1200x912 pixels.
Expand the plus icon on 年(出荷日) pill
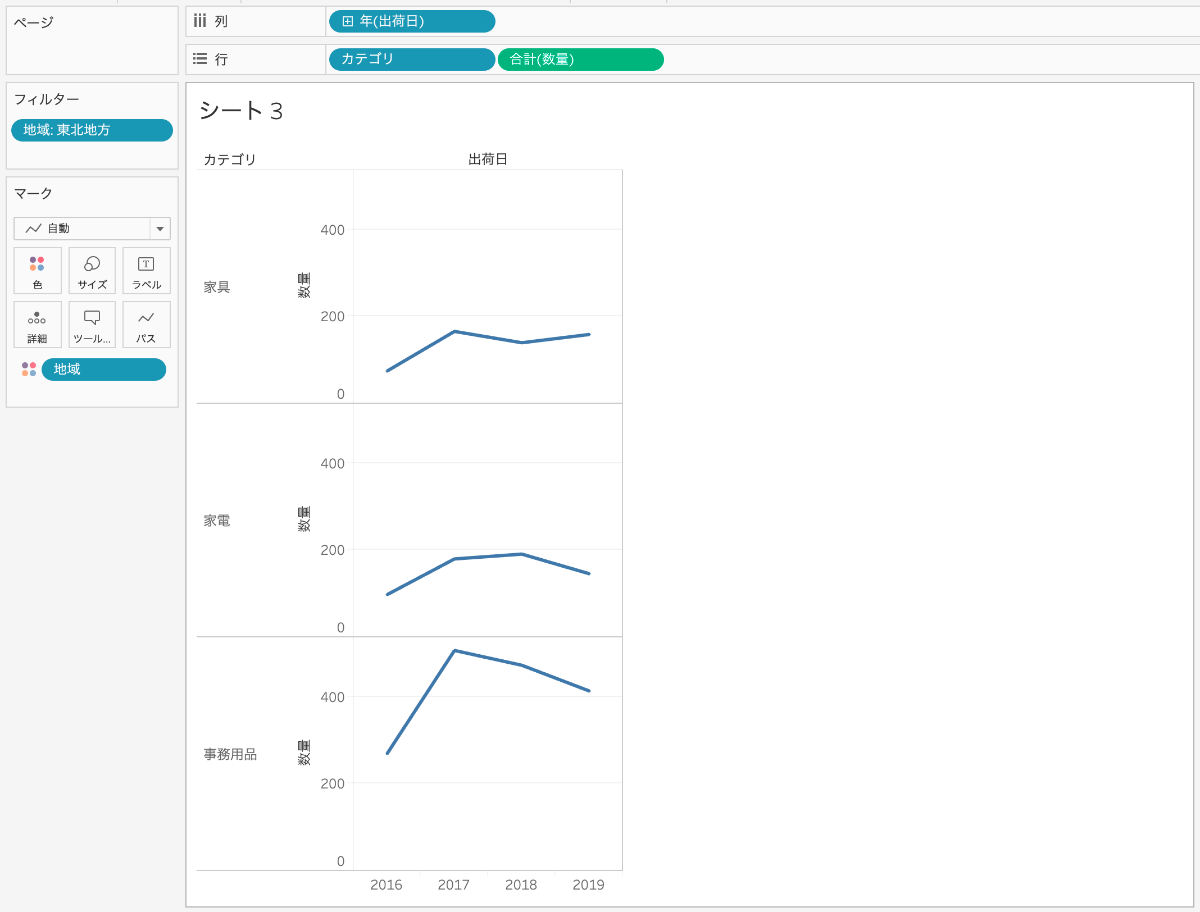pos(348,21)
